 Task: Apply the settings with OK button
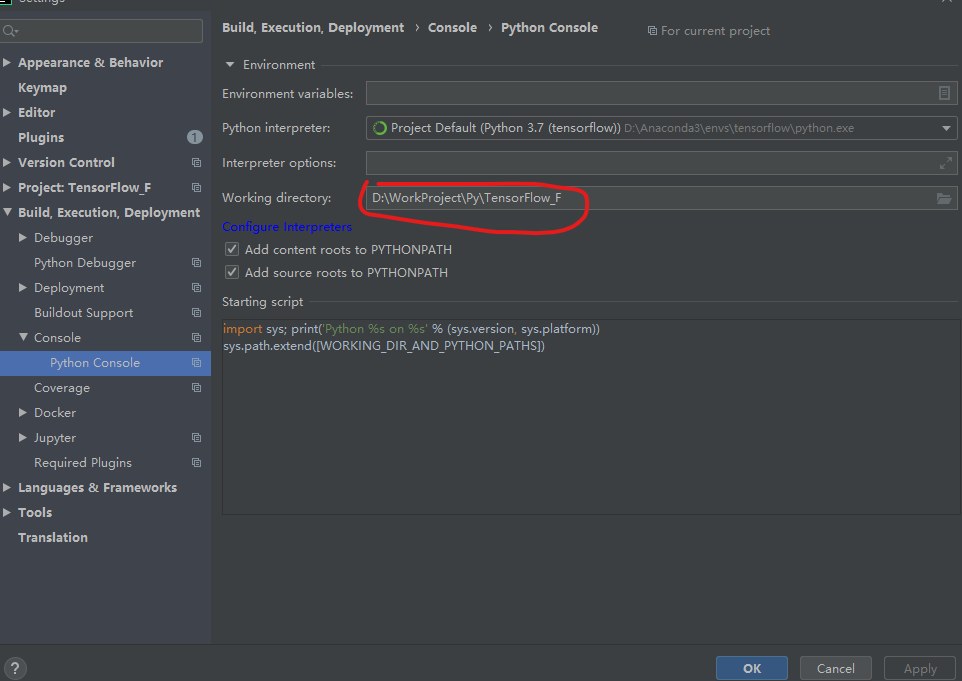[751, 667]
